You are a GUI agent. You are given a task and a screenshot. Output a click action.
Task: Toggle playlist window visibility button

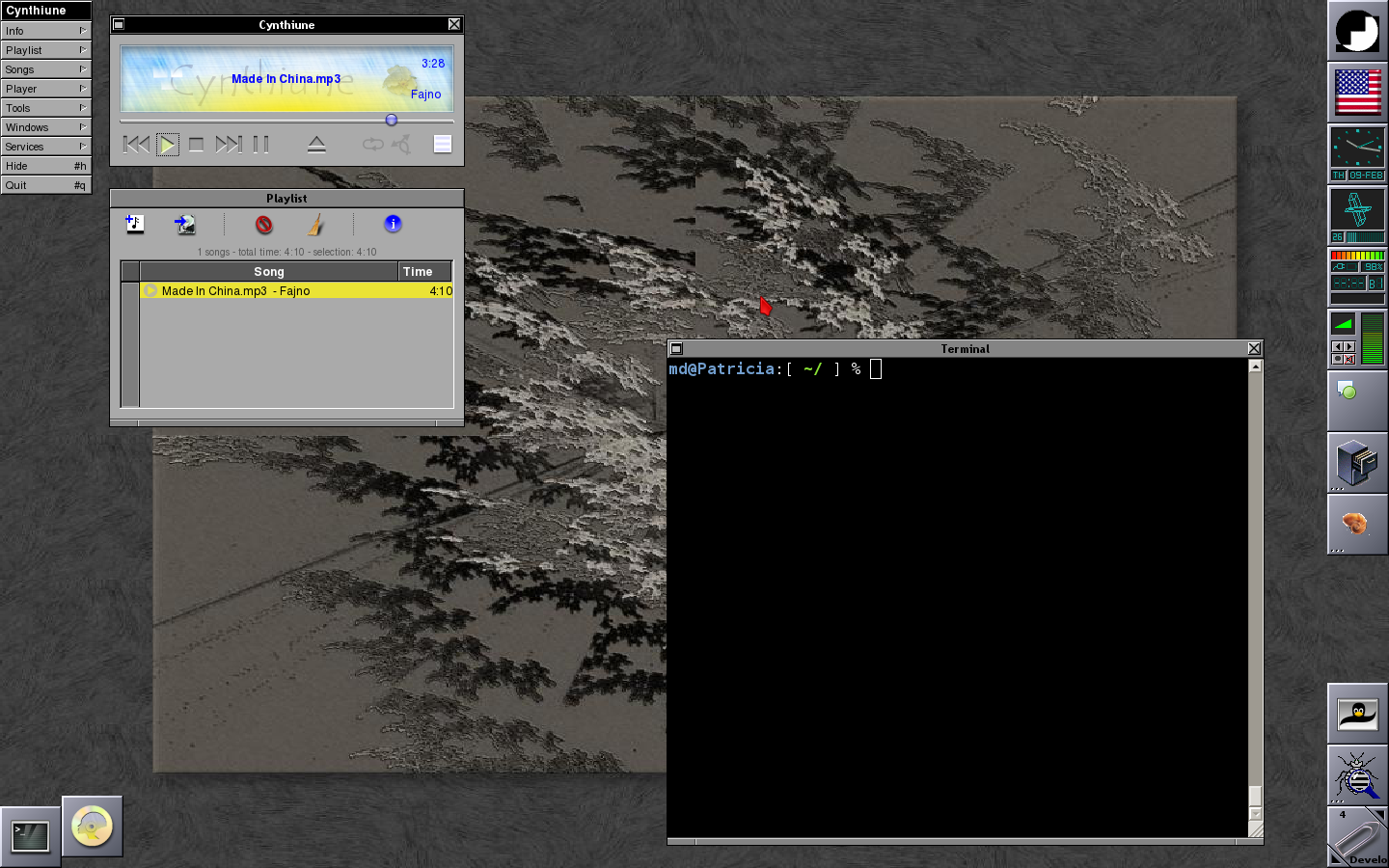(x=443, y=145)
